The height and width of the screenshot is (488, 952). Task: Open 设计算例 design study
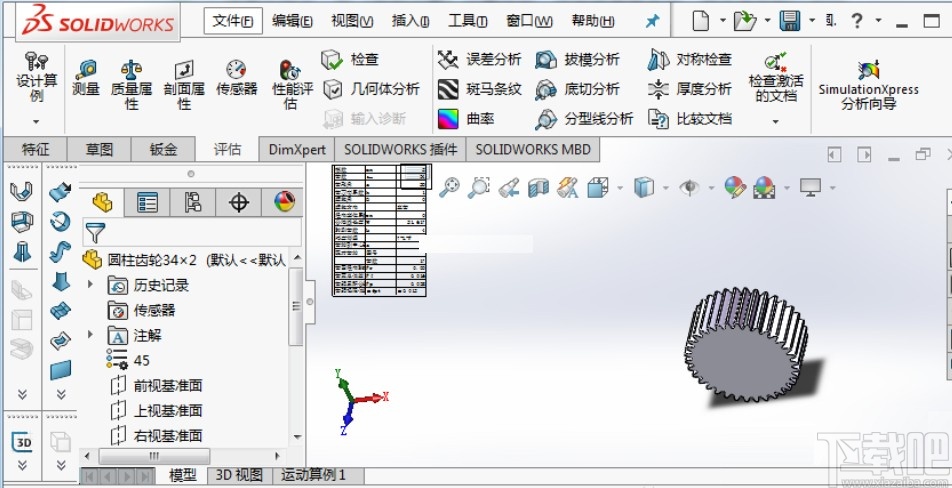[x=36, y=76]
